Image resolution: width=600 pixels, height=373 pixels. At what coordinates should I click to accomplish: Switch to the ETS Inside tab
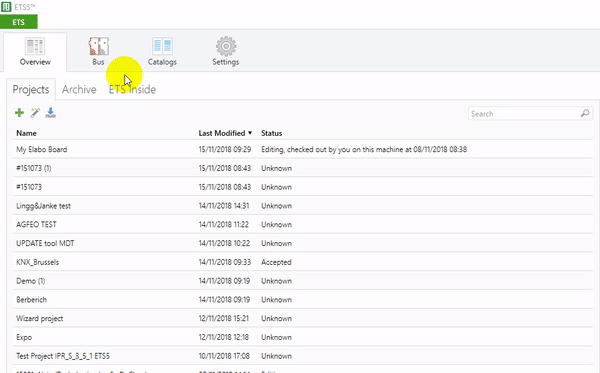click(x=132, y=90)
